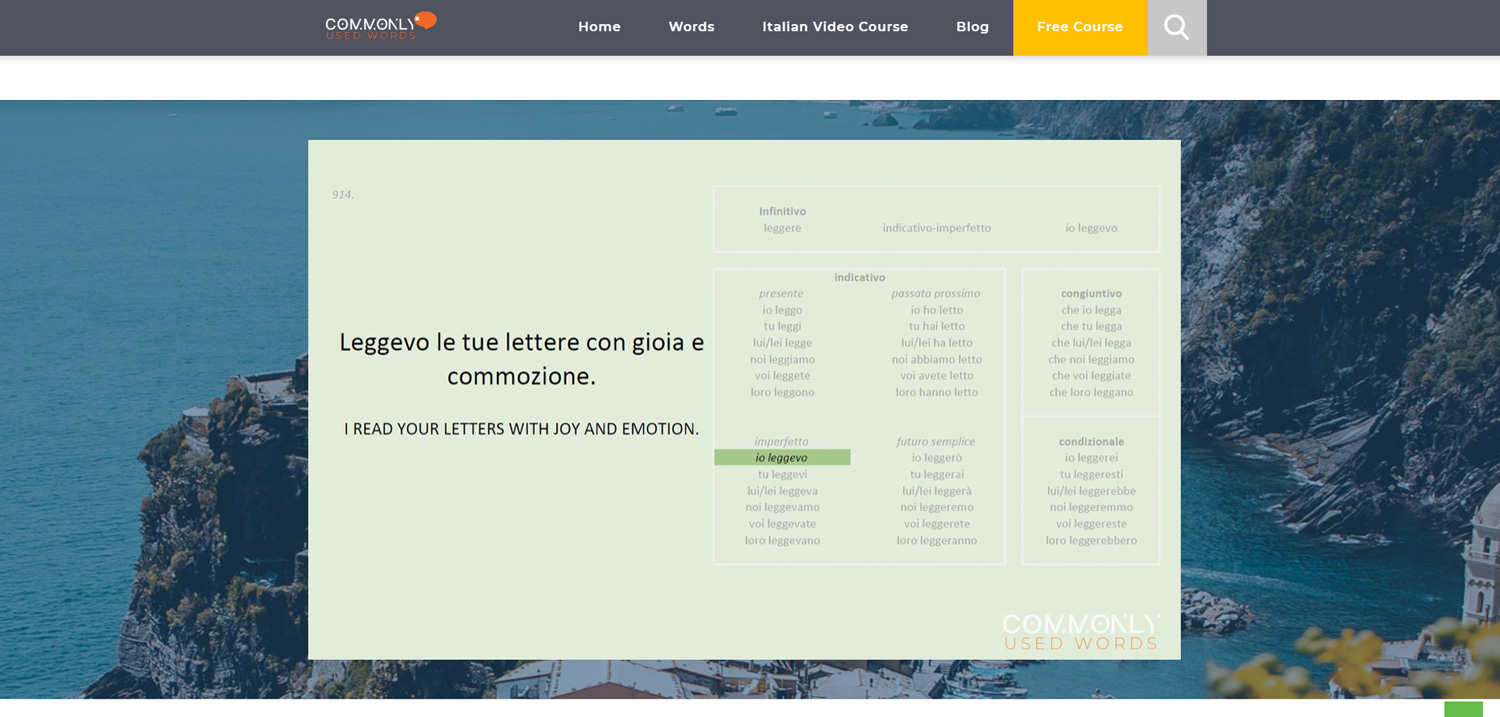Screen dimensions: 1500x717
Task: Click 'io leggo' under presente
Action: tap(782, 310)
